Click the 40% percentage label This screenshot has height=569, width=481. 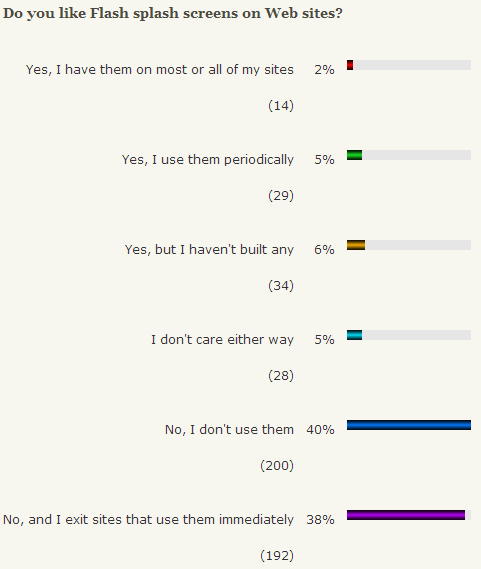[x=320, y=430]
